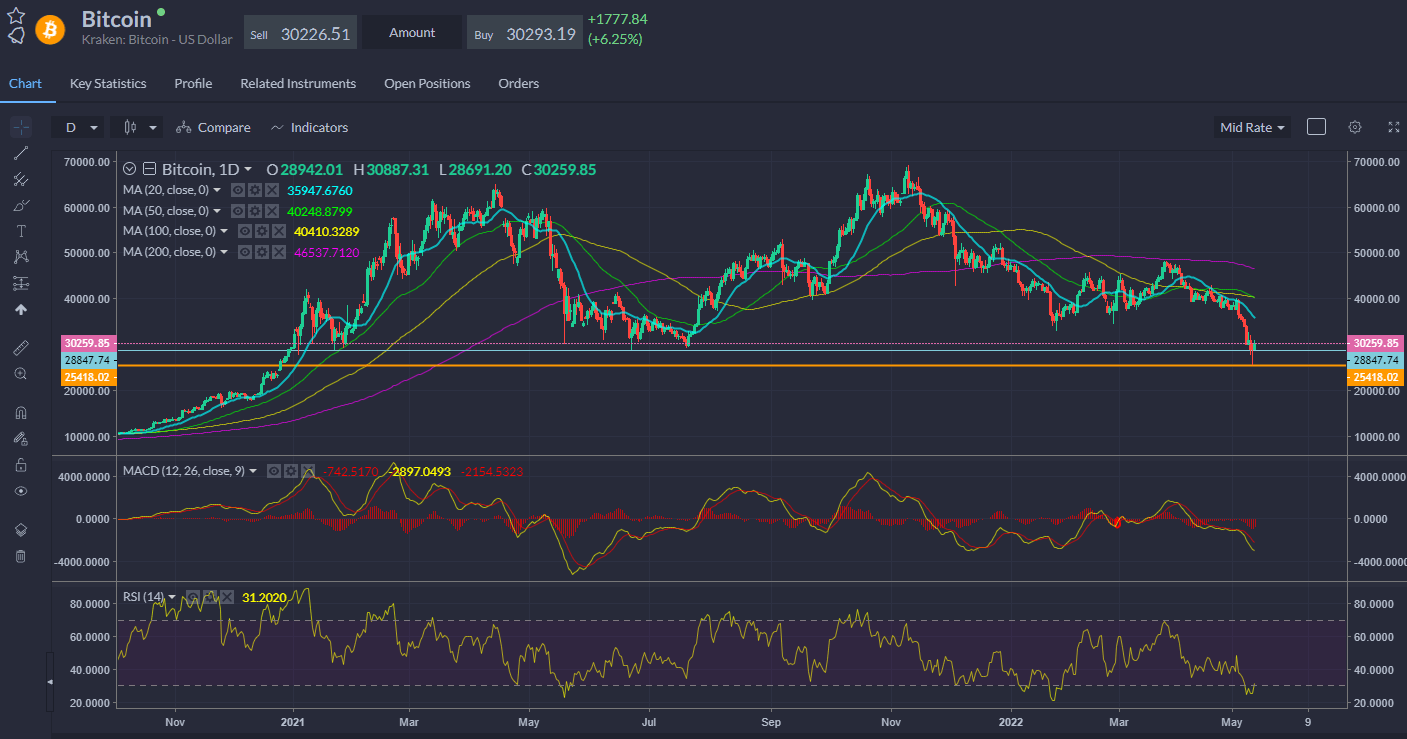Open the Open Positions tab
This screenshot has width=1407, height=739.
tap(427, 84)
